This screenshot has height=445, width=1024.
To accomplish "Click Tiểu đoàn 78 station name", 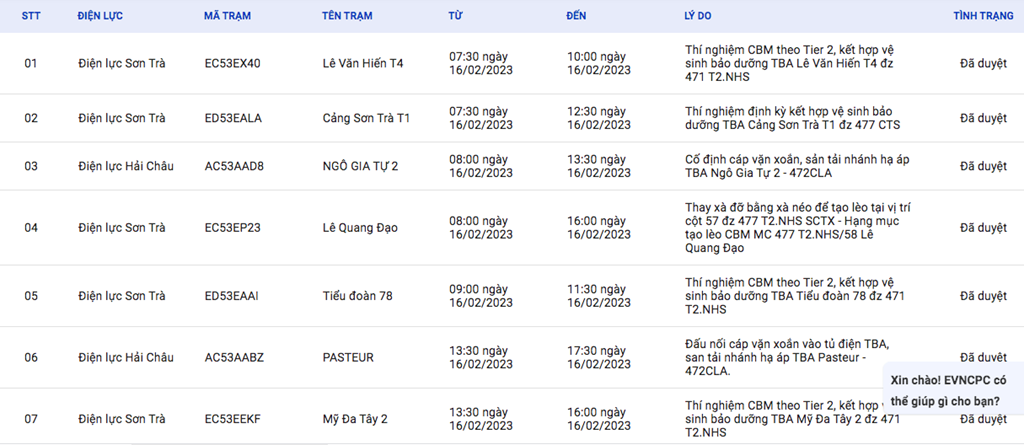I will pos(358,296).
